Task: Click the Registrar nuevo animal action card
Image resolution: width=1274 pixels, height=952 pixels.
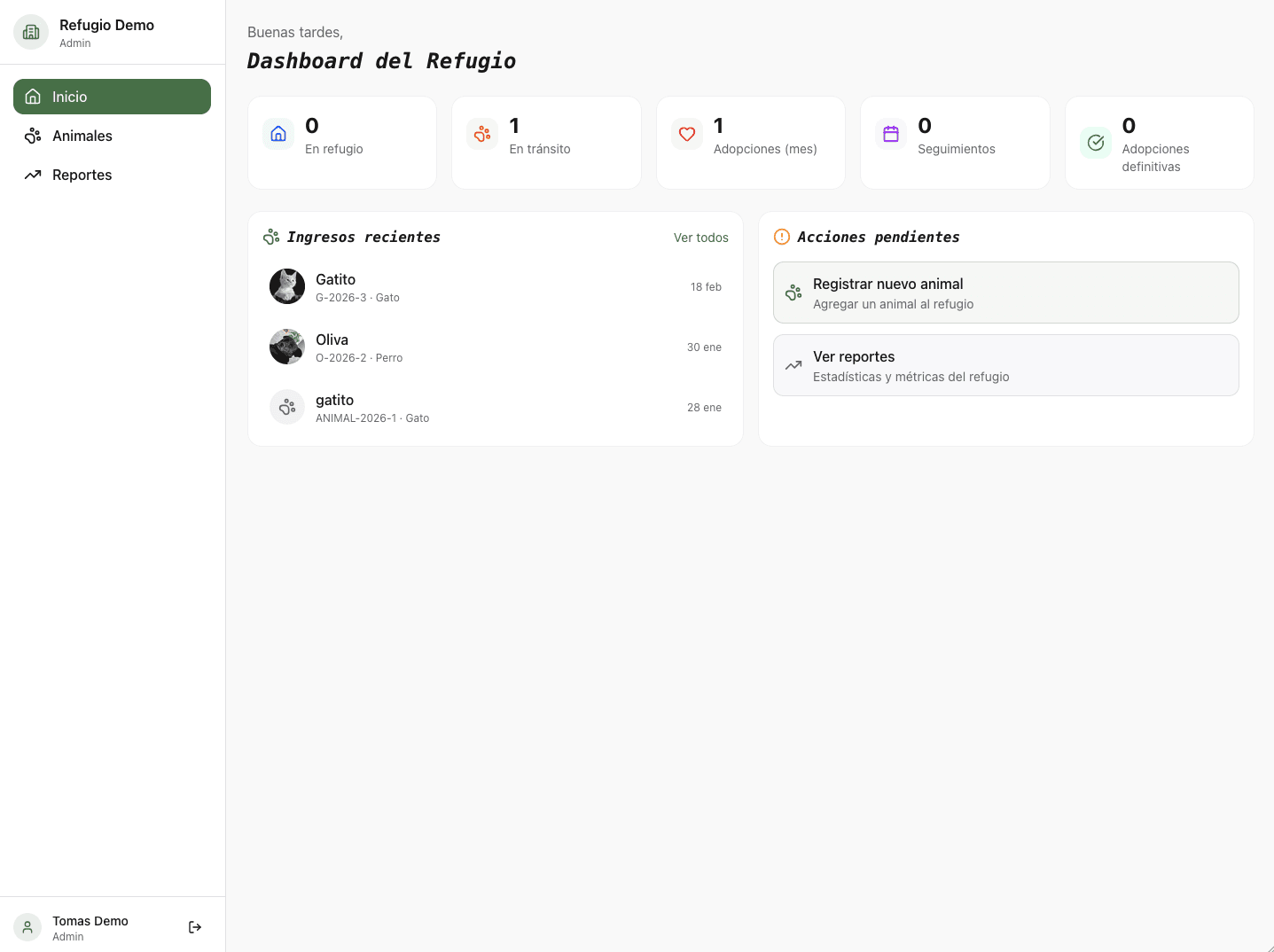Action: (1005, 292)
